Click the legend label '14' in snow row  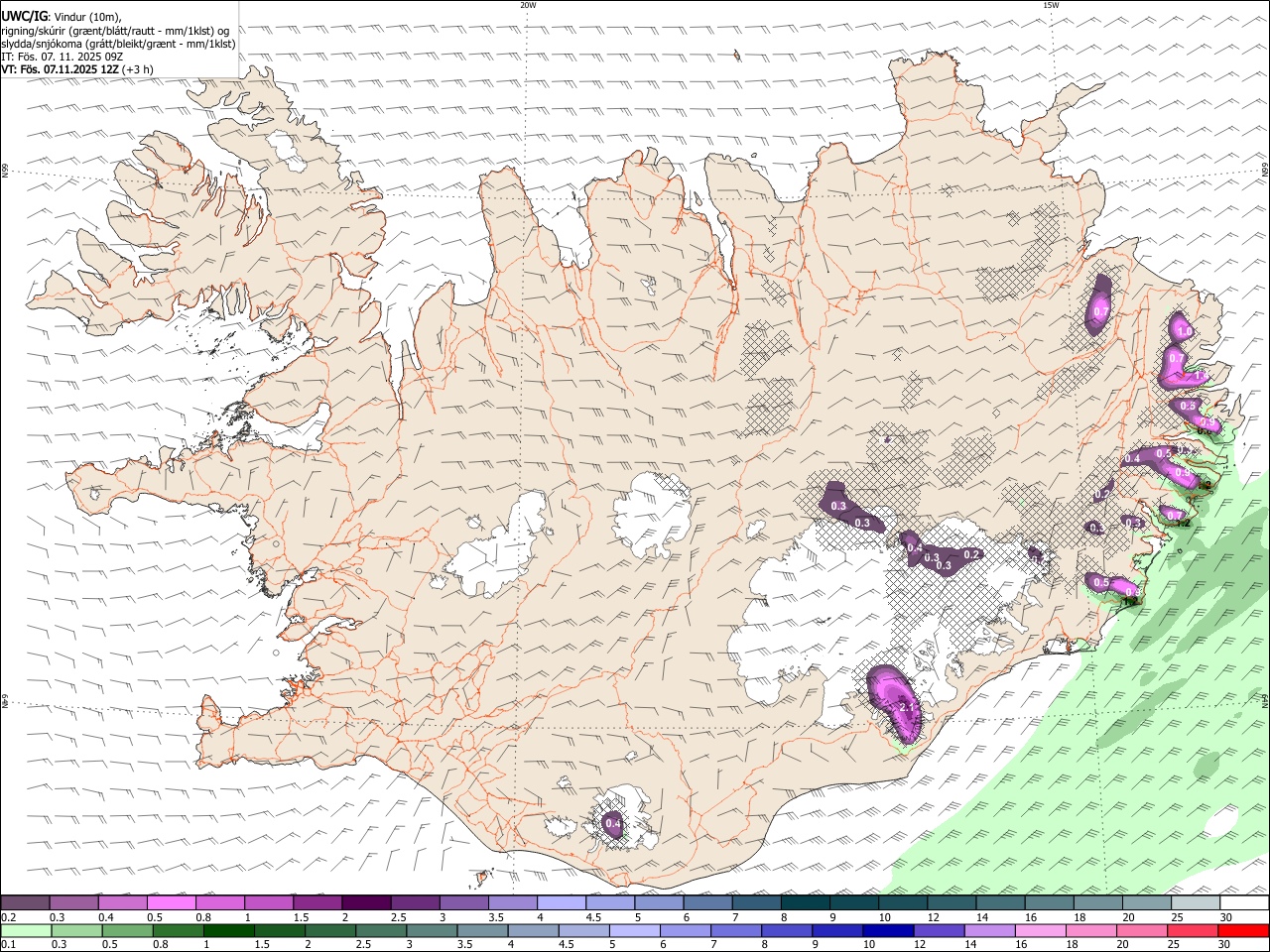981,917
